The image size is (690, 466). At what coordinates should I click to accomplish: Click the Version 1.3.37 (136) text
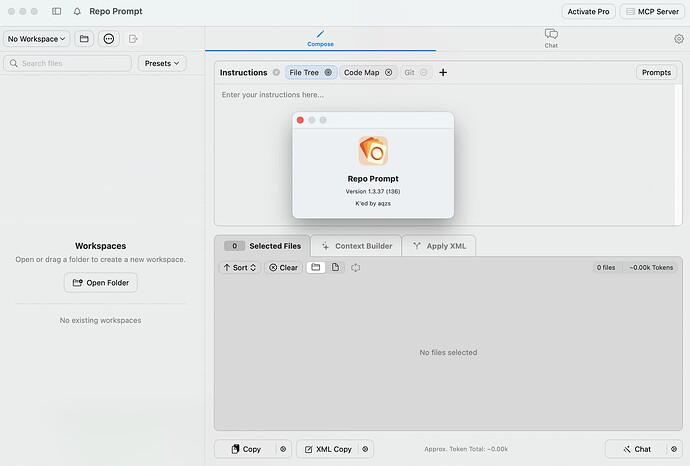373,191
